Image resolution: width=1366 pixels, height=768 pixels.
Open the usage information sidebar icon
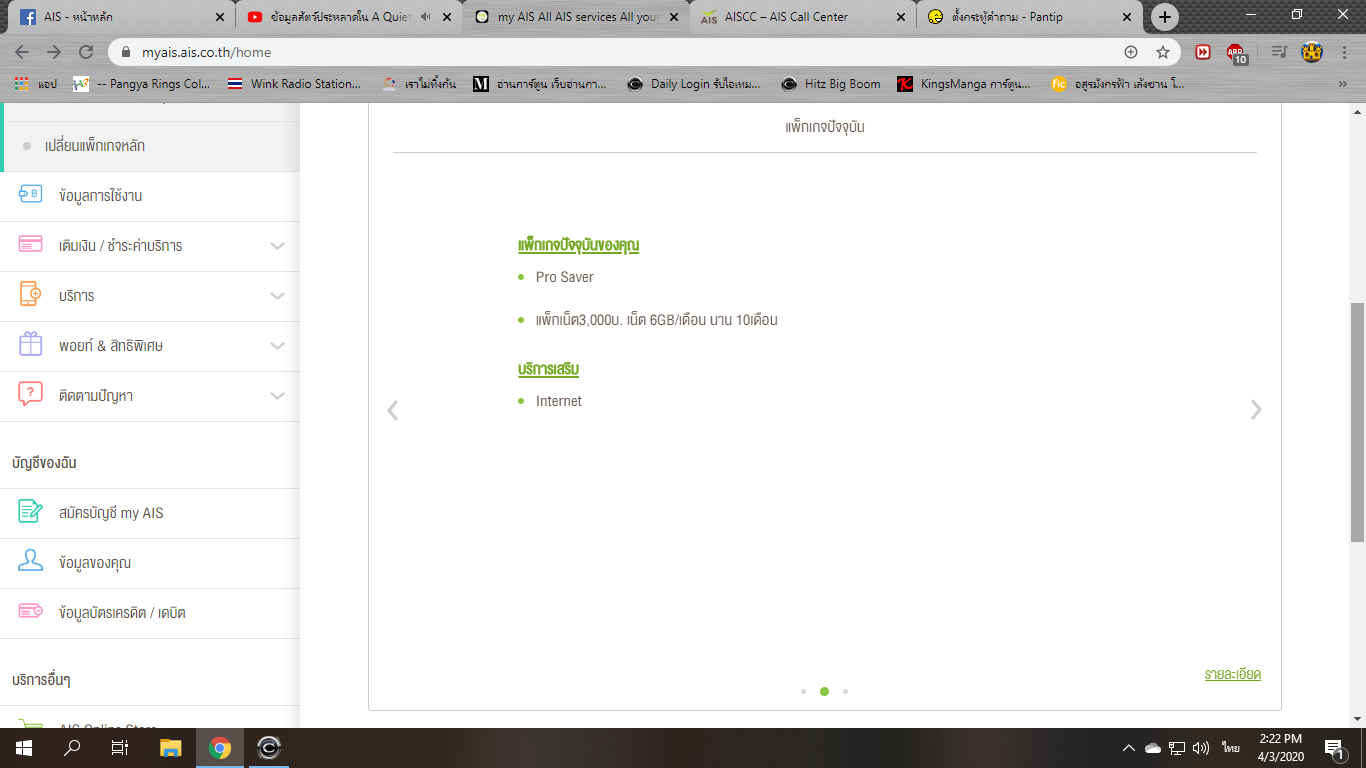click(30, 195)
